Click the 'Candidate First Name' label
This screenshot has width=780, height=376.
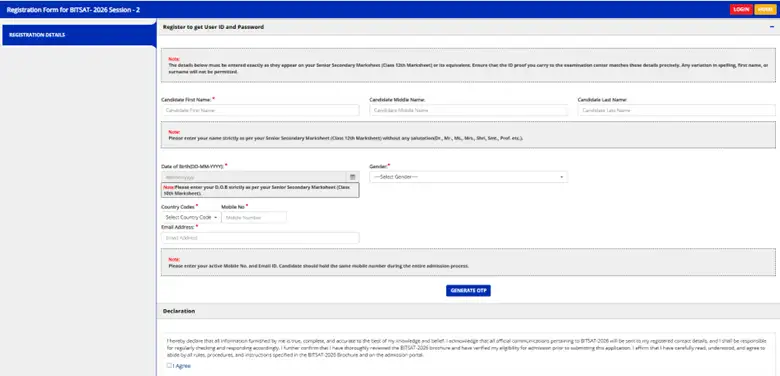(186, 100)
